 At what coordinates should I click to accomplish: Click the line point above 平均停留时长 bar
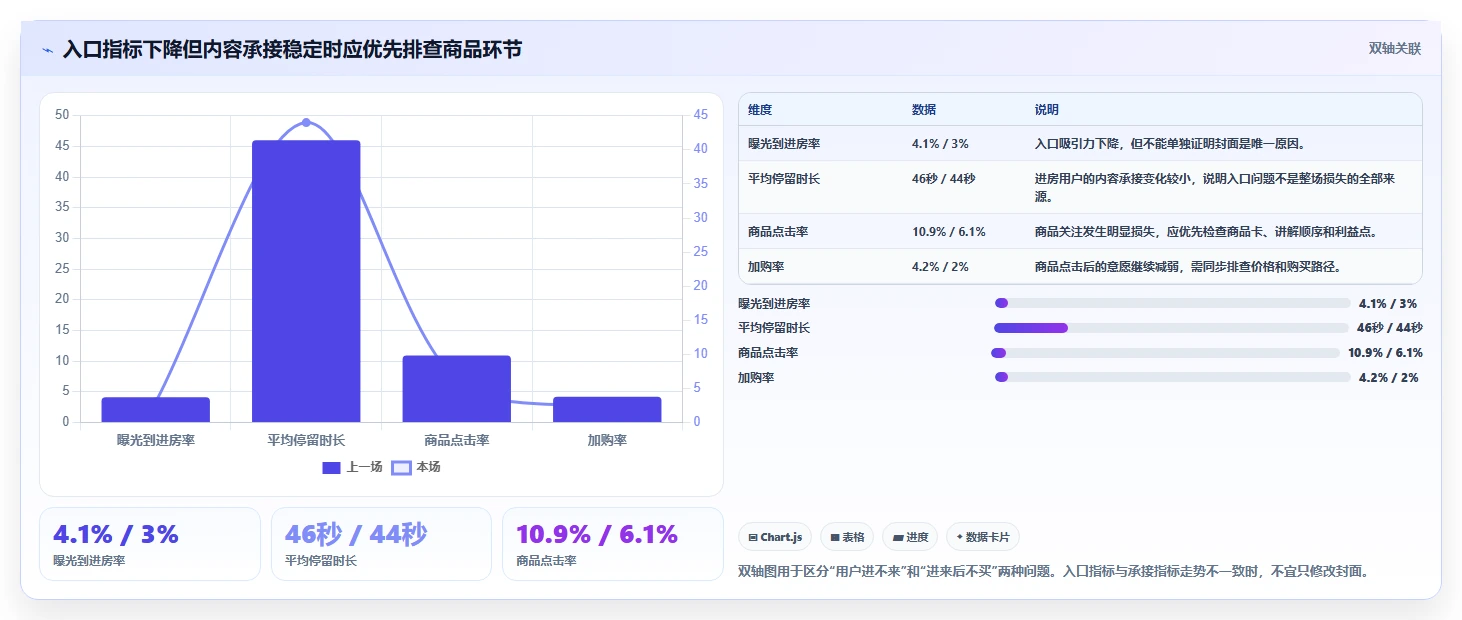point(306,122)
